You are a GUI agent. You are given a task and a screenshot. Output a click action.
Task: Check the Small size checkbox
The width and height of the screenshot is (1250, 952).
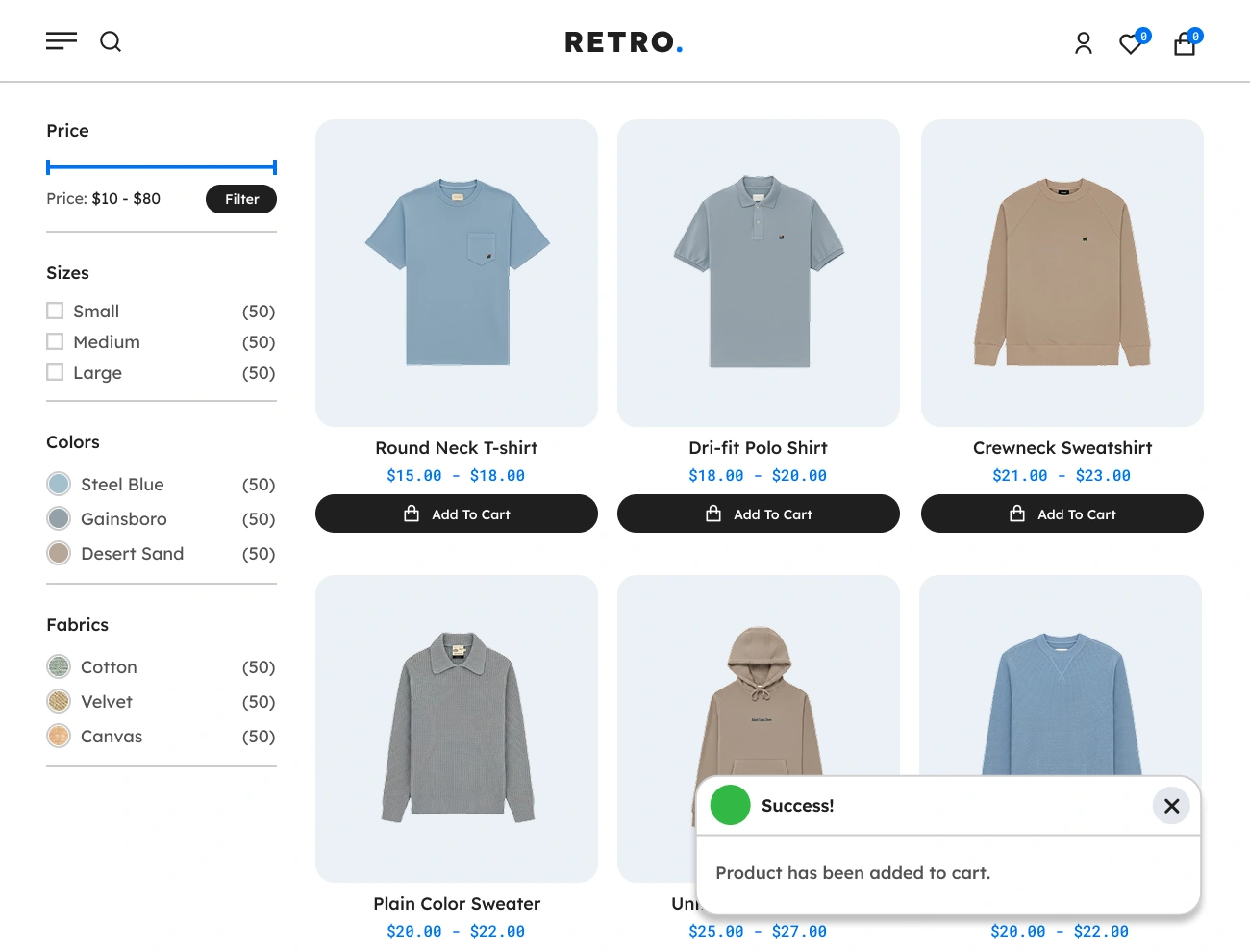[55, 311]
